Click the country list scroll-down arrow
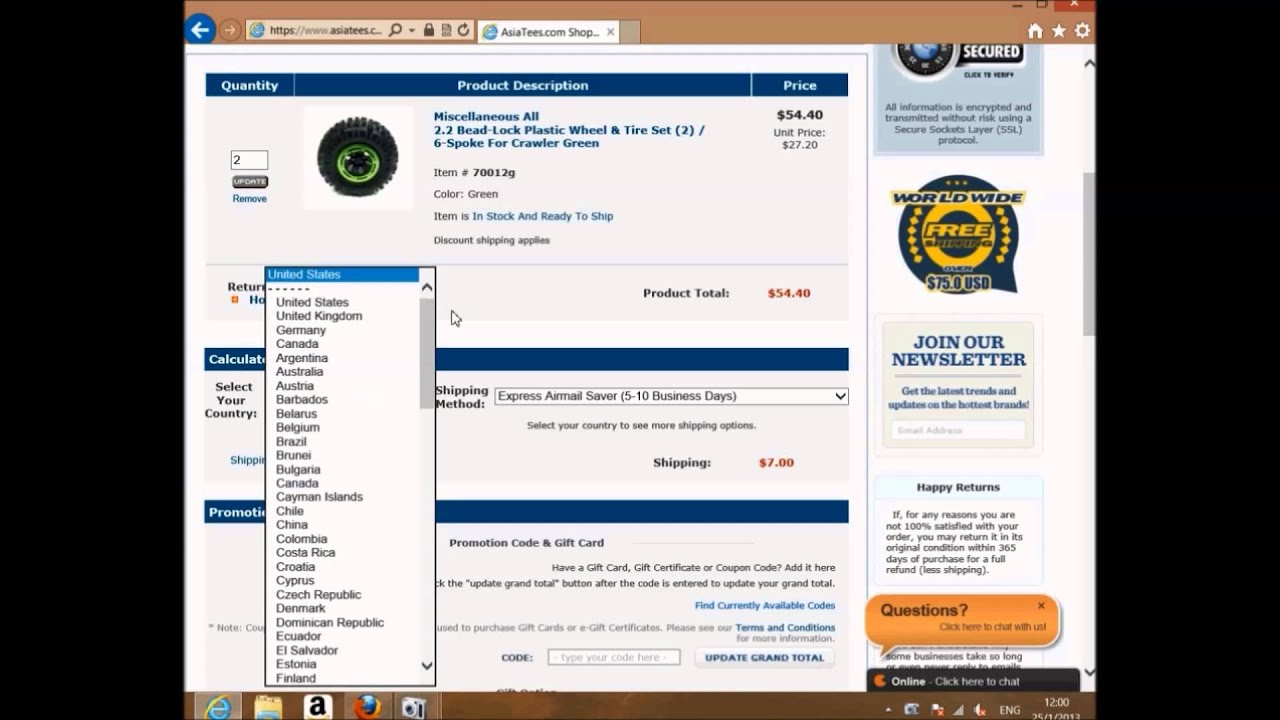 tap(427, 665)
